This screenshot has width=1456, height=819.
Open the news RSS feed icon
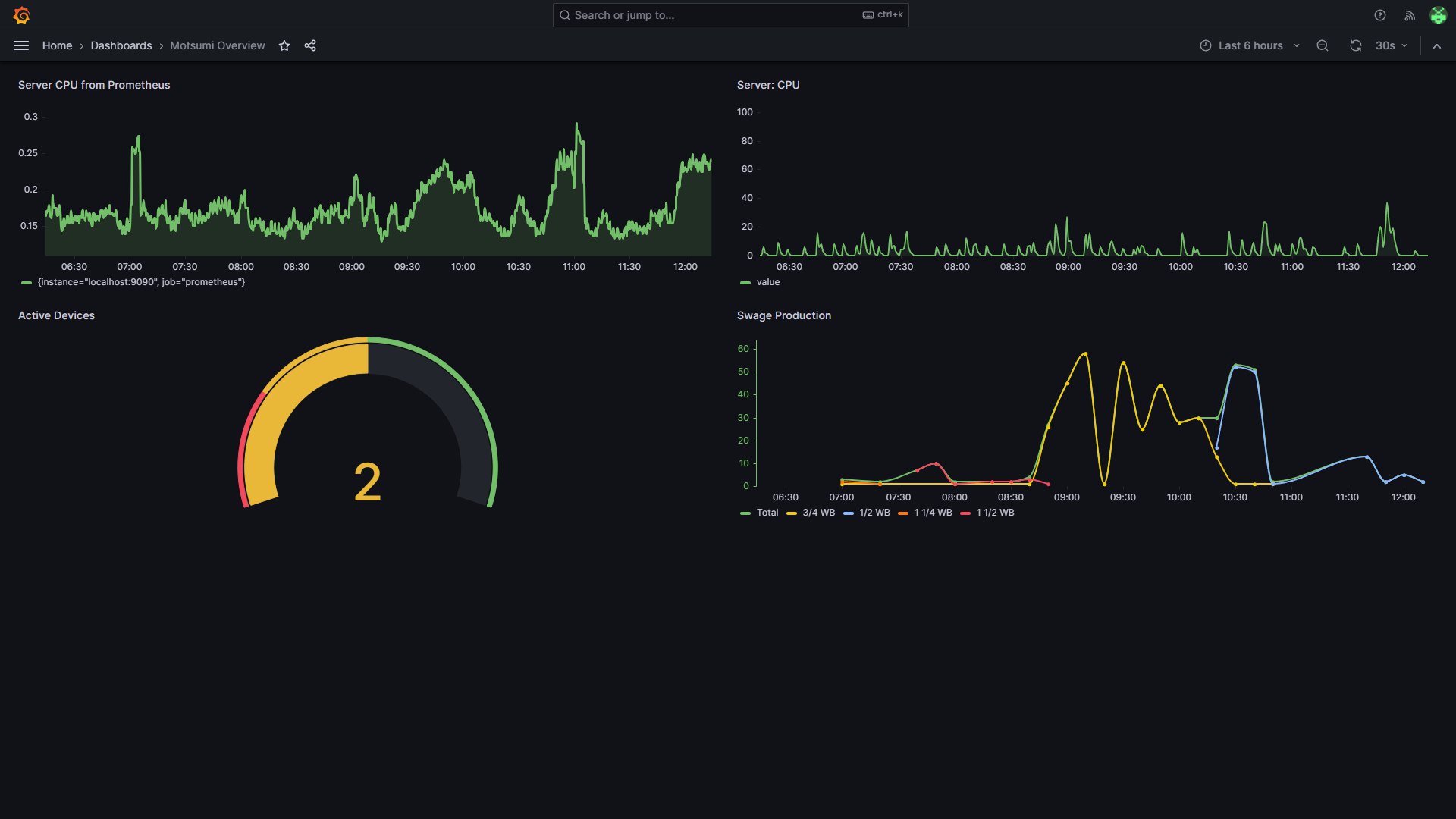[1410, 15]
